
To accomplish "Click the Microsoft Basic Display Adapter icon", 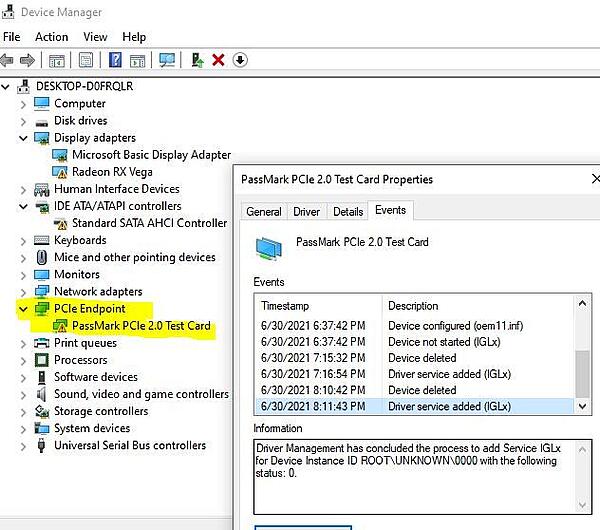I will coord(60,155).
